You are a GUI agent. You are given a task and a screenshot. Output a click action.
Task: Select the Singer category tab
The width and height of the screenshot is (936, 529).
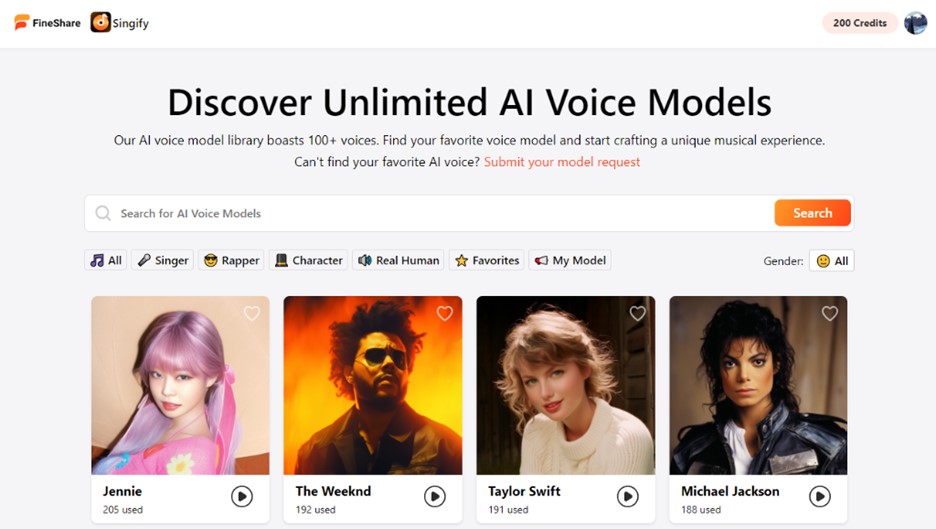pyautogui.click(x=162, y=260)
